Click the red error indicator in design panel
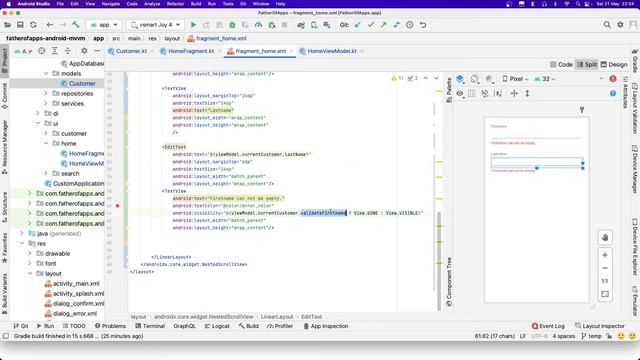The height and width of the screenshot is (360, 640). click(613, 79)
